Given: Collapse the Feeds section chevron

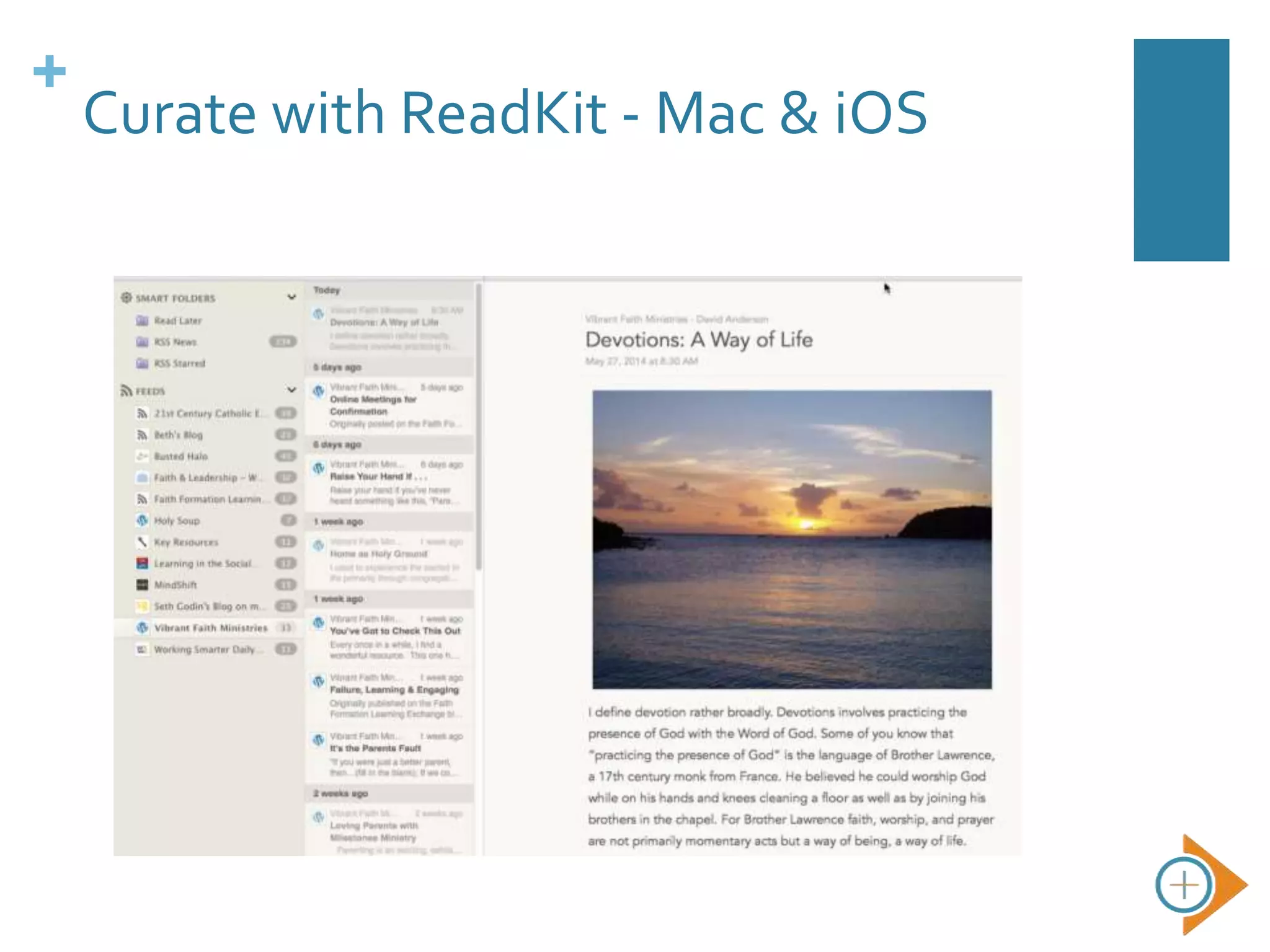Looking at the screenshot, I should [x=291, y=390].
